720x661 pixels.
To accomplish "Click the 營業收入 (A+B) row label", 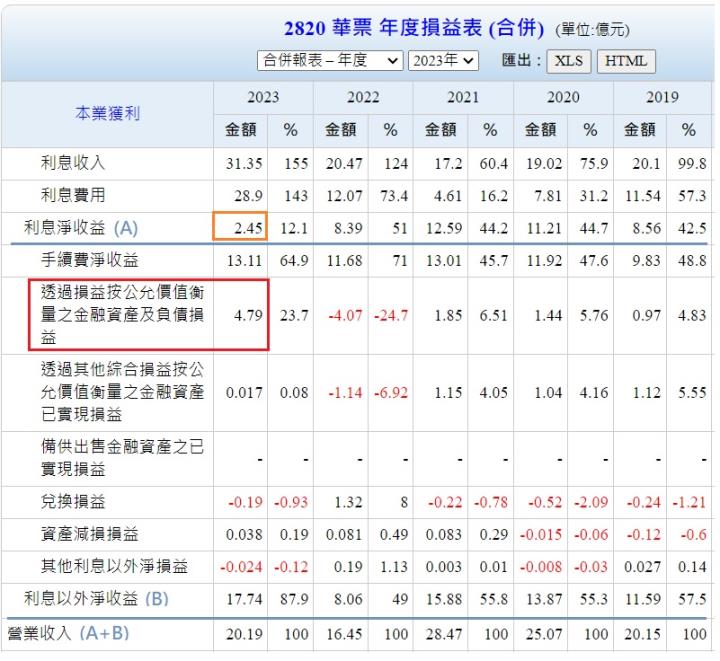I will point(68,633).
